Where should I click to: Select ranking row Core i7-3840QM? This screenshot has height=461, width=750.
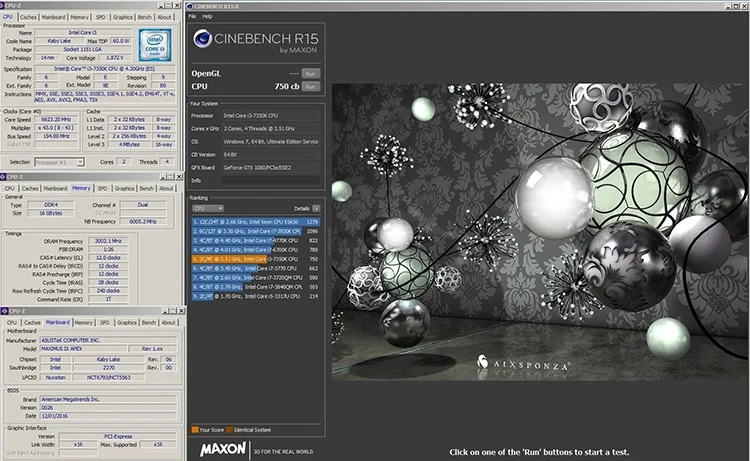pos(255,287)
